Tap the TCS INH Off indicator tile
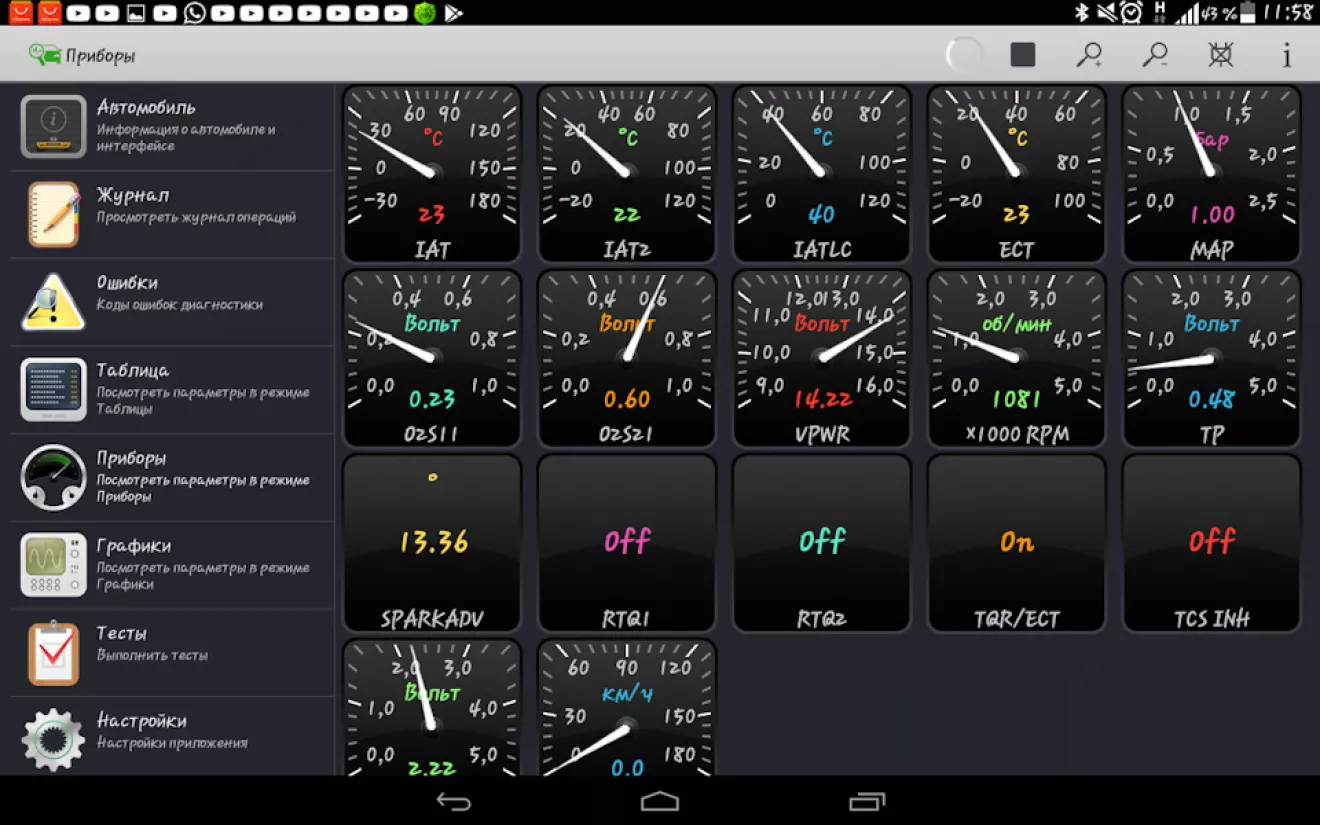The image size is (1320, 825). [x=1211, y=544]
